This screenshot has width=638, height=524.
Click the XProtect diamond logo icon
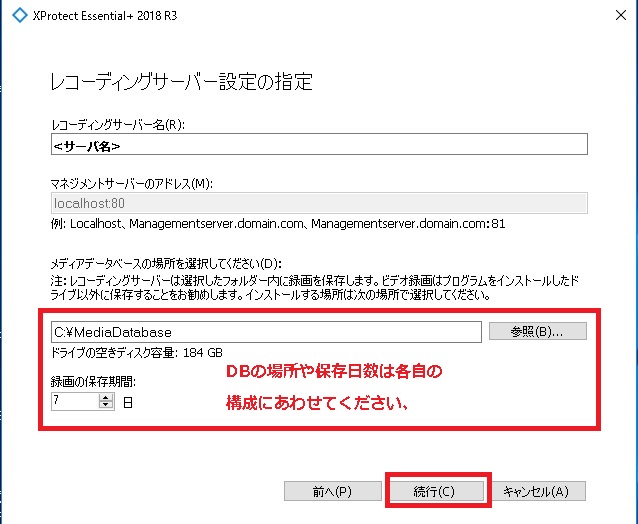point(20,15)
